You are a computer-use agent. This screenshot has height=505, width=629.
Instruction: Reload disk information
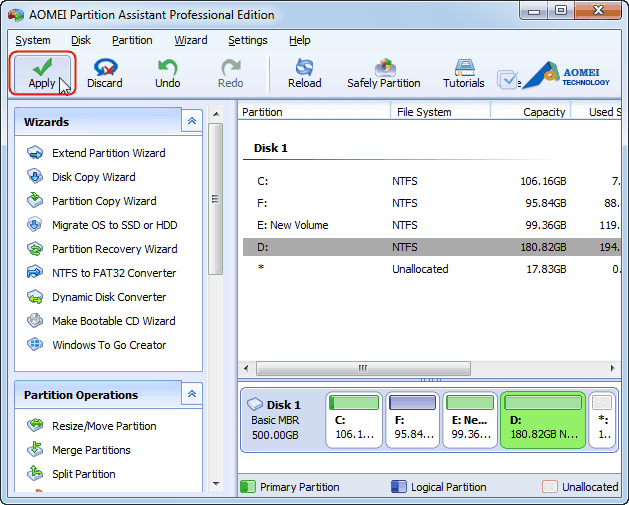pyautogui.click(x=304, y=73)
